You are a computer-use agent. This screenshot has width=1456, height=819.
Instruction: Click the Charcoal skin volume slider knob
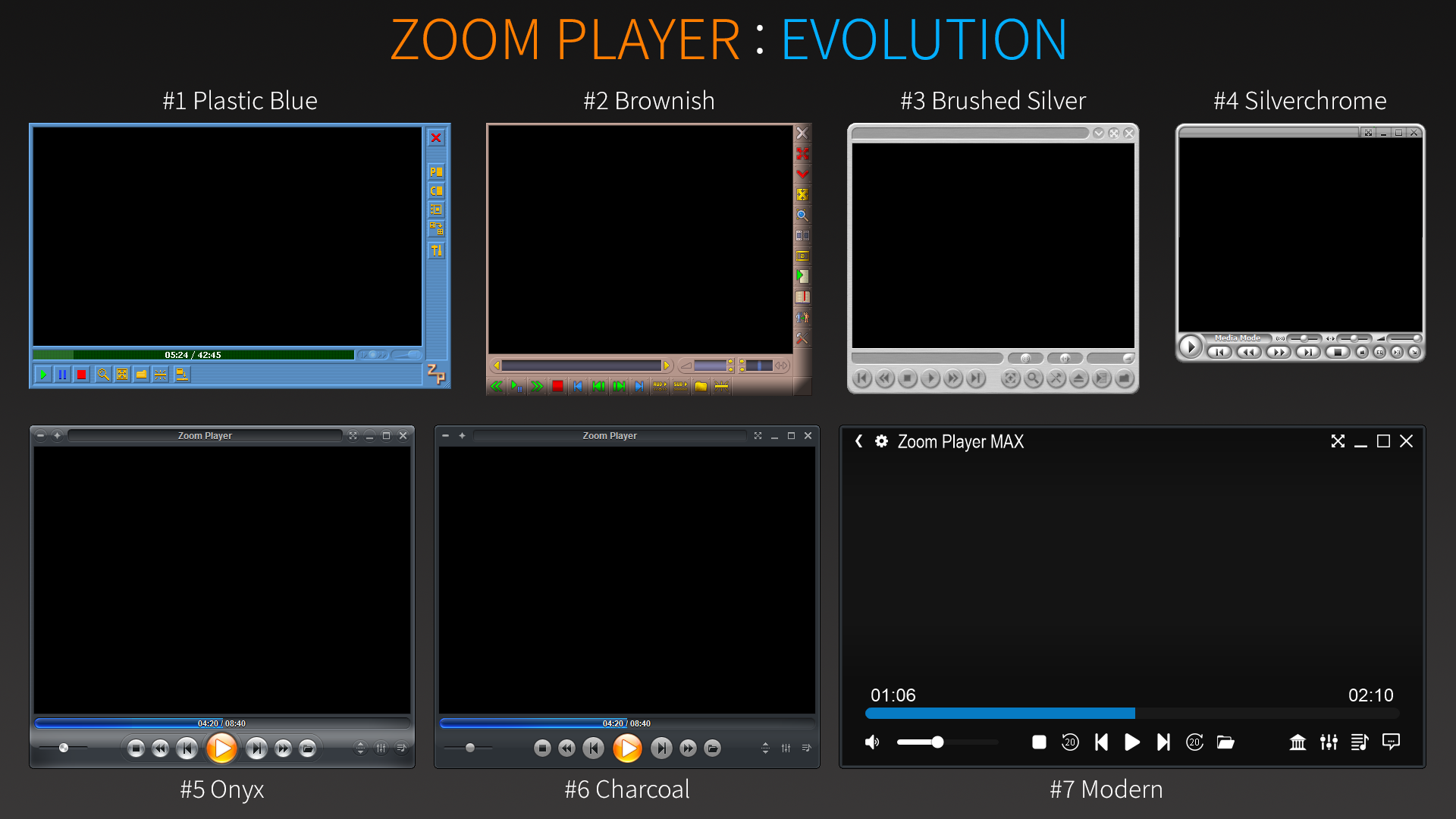tap(470, 748)
